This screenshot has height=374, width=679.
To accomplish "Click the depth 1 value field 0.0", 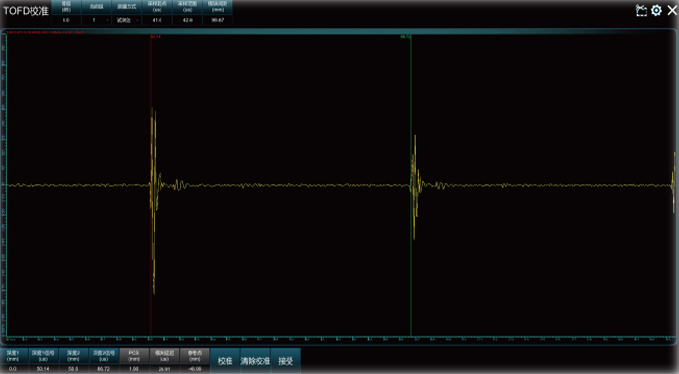I will point(13,369).
